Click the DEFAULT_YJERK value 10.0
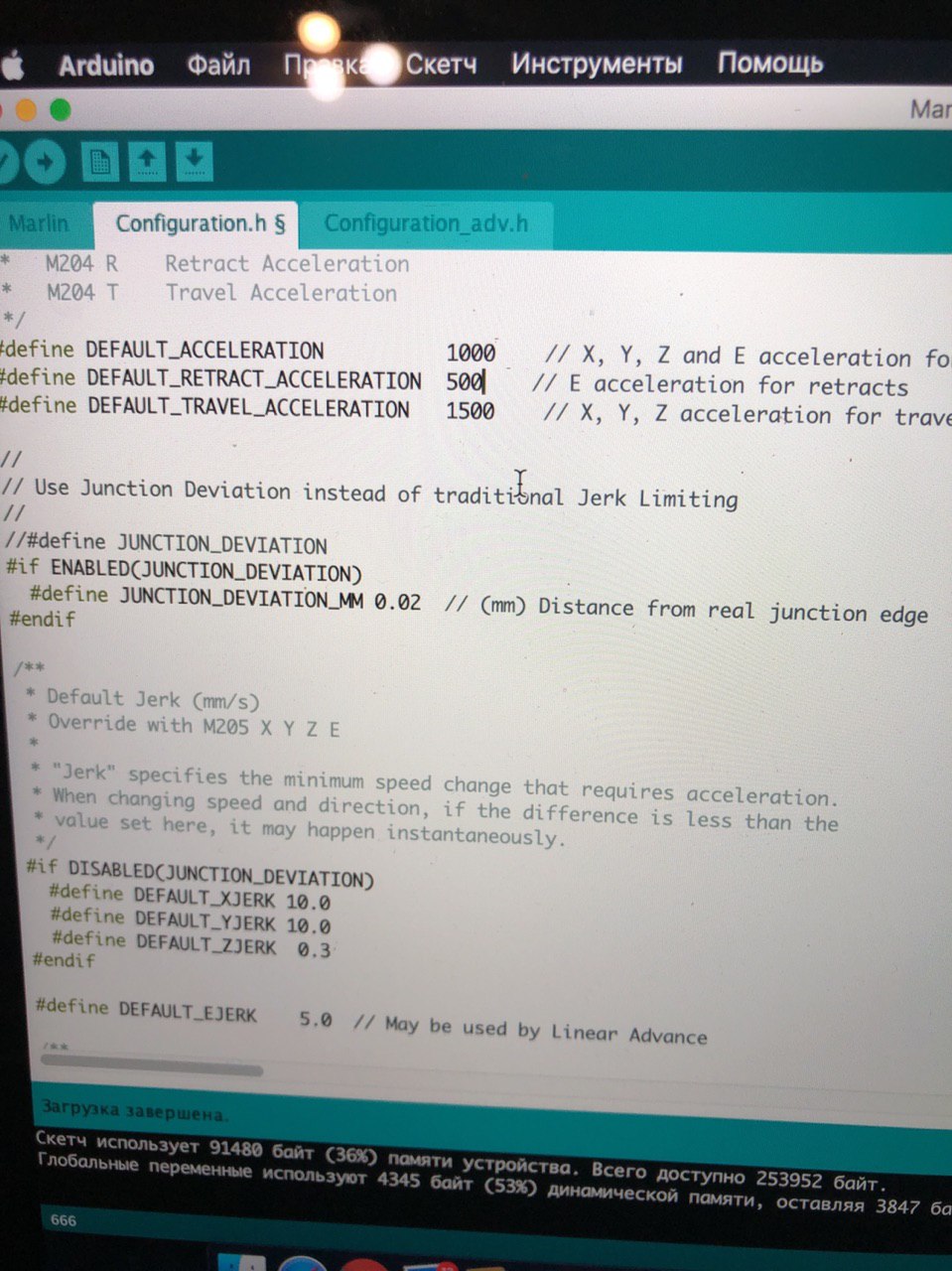 coord(308,925)
